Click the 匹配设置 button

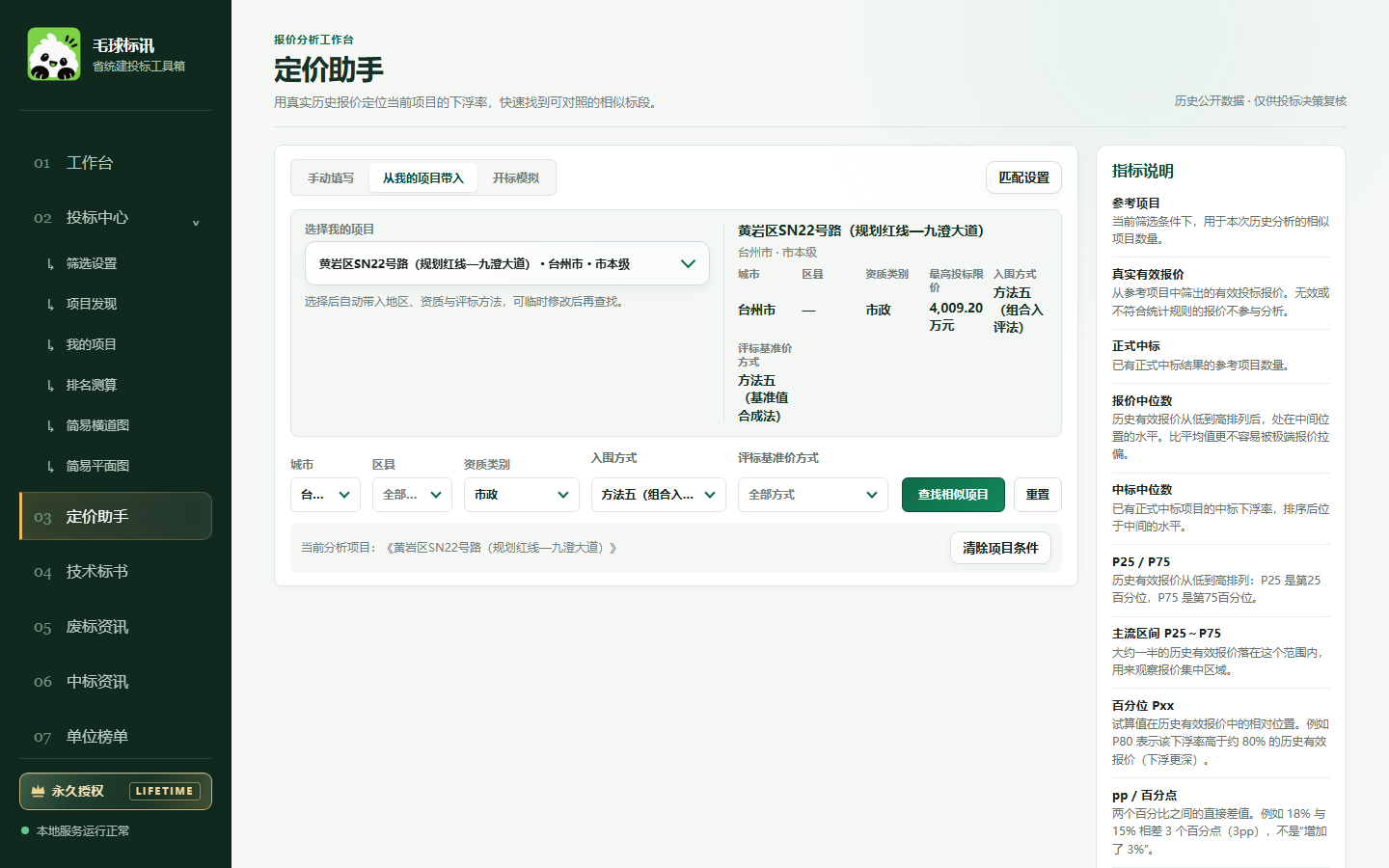[1023, 177]
